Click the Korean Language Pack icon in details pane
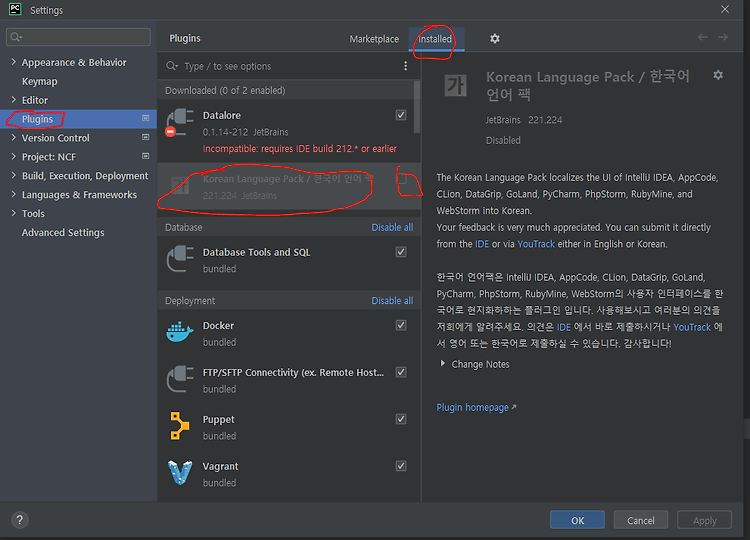750x540 pixels. pos(455,86)
